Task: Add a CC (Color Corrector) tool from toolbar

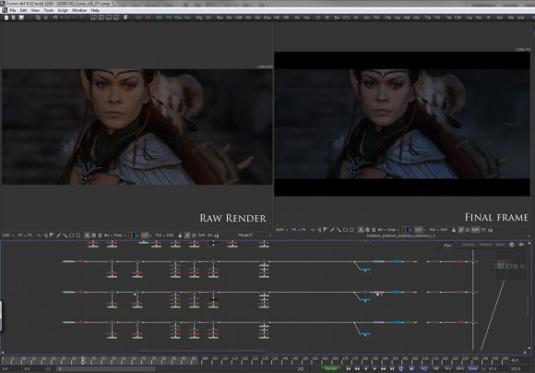Action: pyautogui.click(x=318, y=17)
